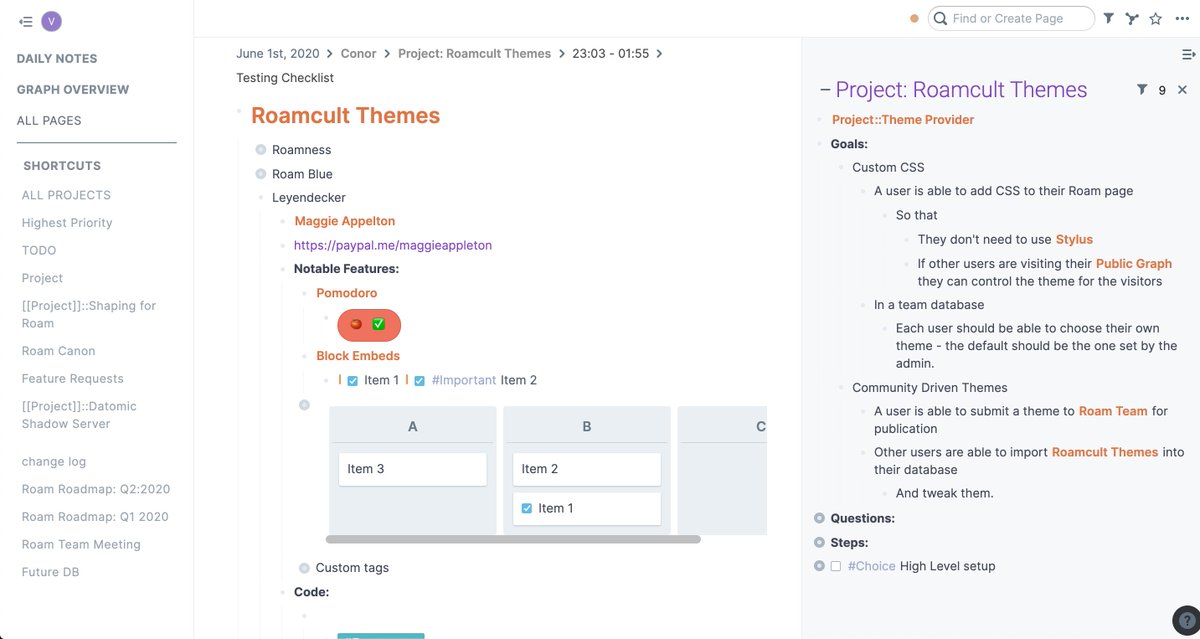The height and width of the screenshot is (639, 1200).
Task: Open TODO shortcut
Action: pyautogui.click(x=39, y=250)
